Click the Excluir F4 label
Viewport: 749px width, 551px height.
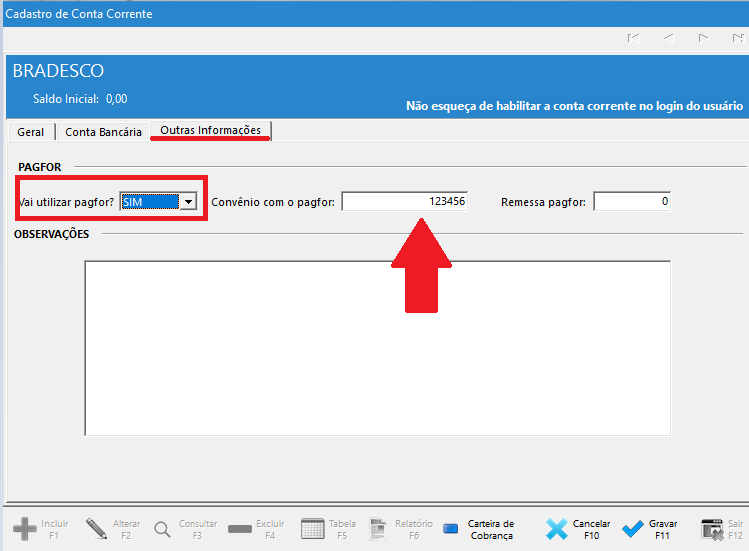(270, 529)
